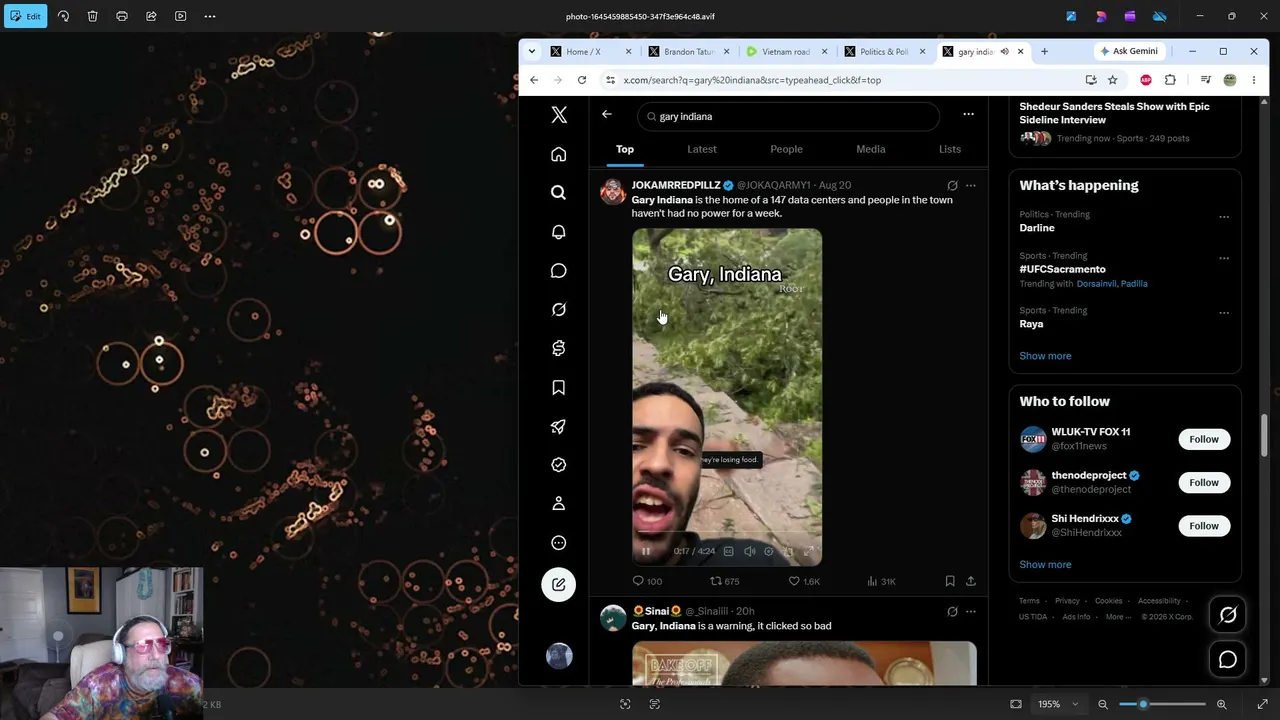Switch to the Lists search tab
The width and height of the screenshot is (1280, 720).
click(x=950, y=149)
